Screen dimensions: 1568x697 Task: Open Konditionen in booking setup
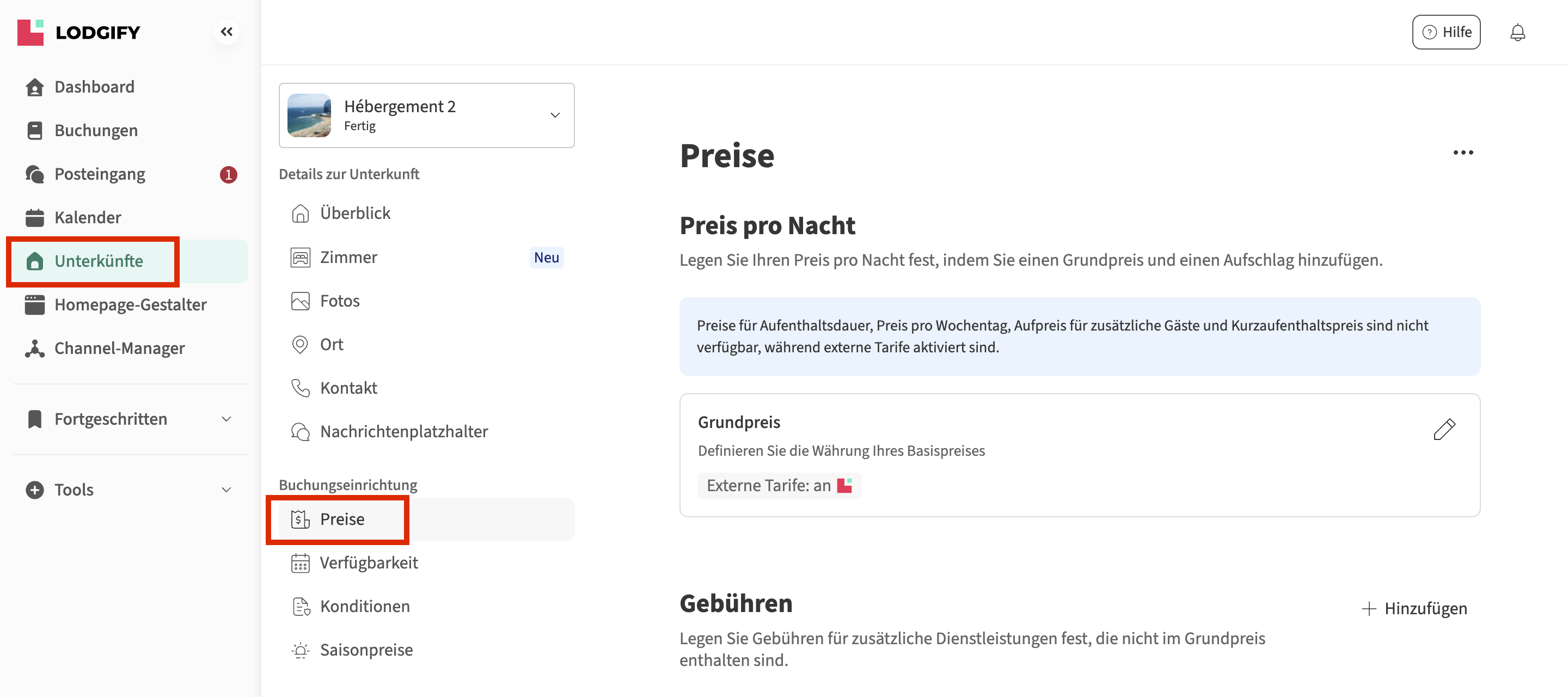click(x=365, y=606)
